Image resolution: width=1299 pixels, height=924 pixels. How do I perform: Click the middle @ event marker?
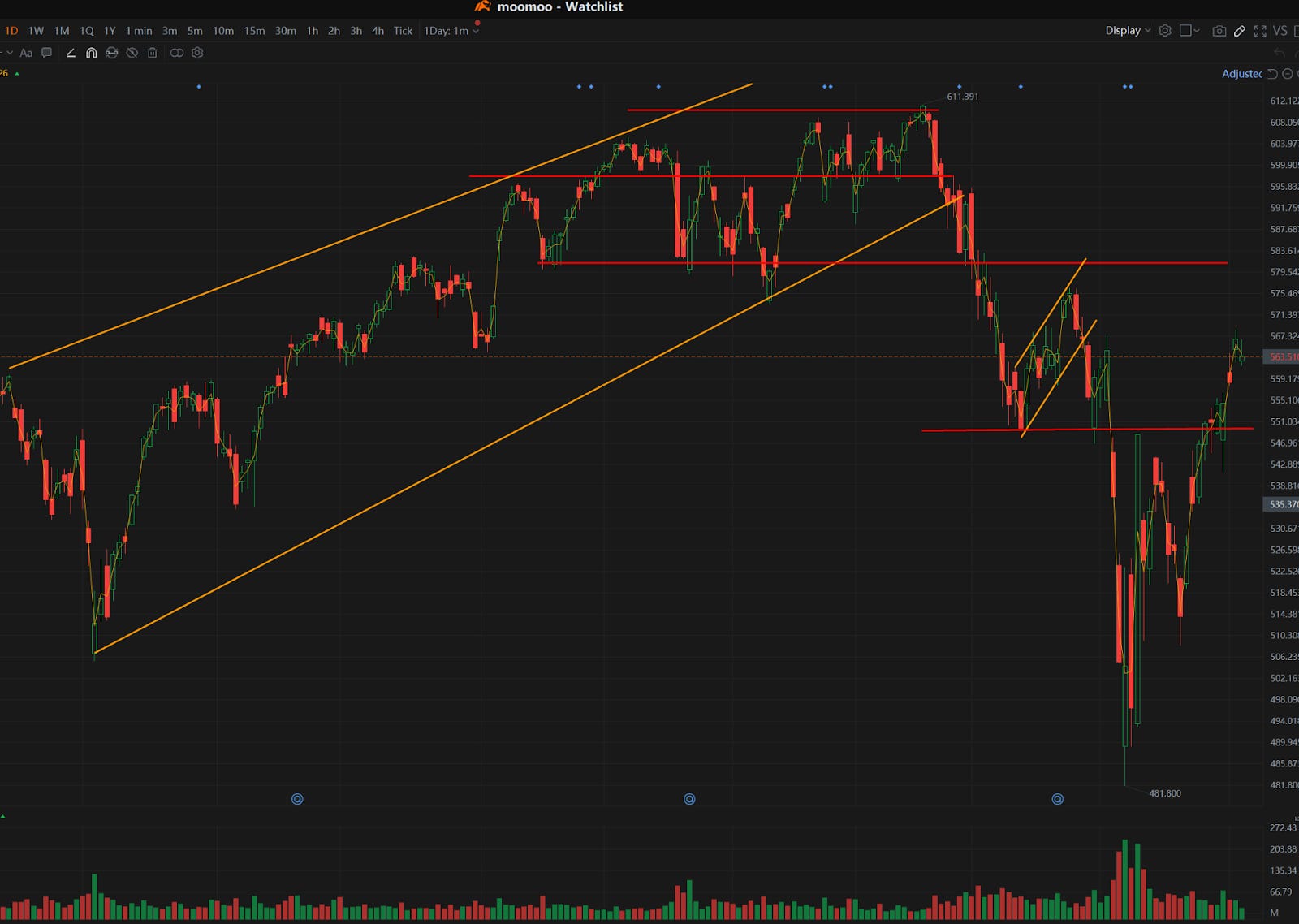pos(689,799)
